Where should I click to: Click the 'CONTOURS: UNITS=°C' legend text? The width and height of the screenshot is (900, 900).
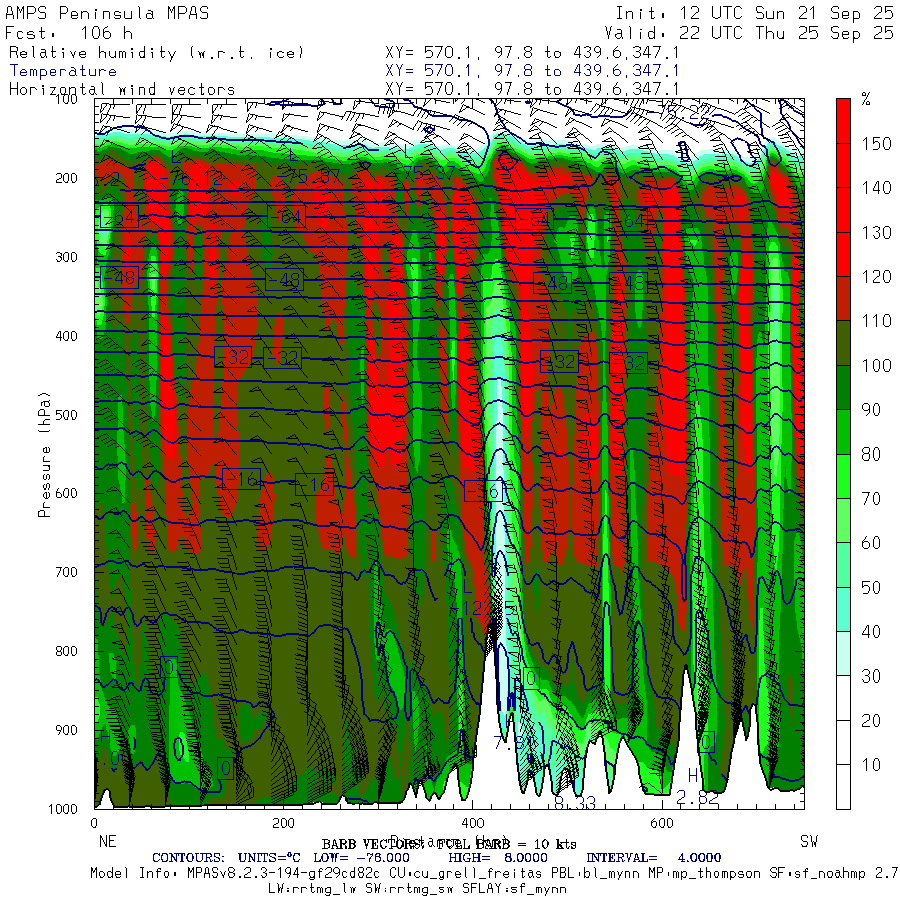[226, 858]
